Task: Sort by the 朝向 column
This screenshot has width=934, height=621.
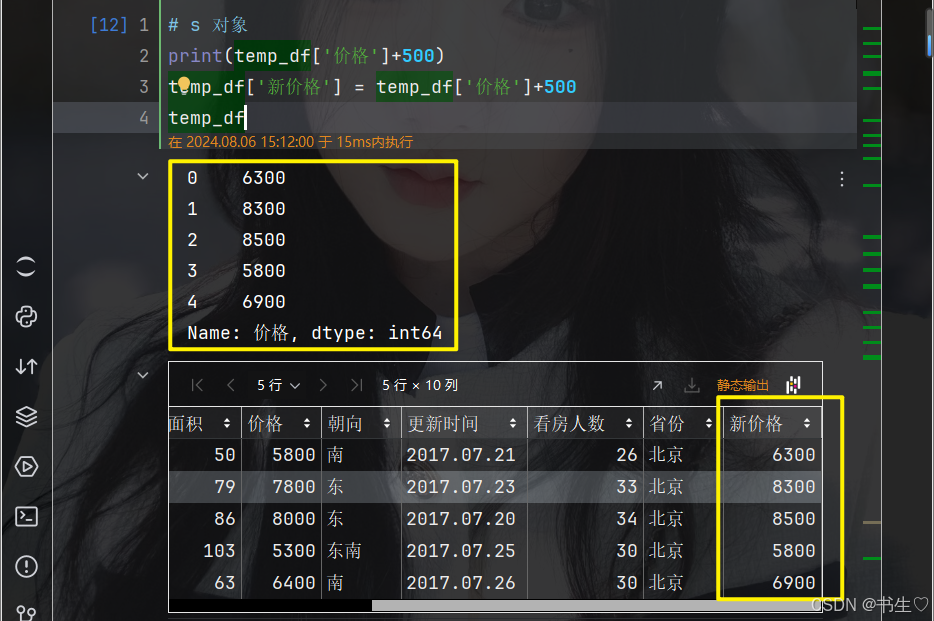Action: [387, 423]
